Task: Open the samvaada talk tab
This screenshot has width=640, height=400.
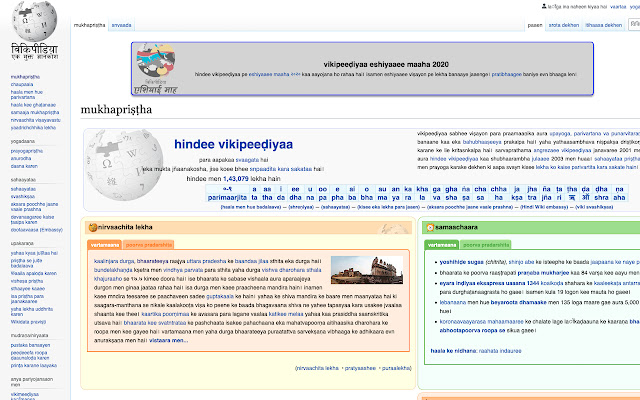Action: pos(121,25)
